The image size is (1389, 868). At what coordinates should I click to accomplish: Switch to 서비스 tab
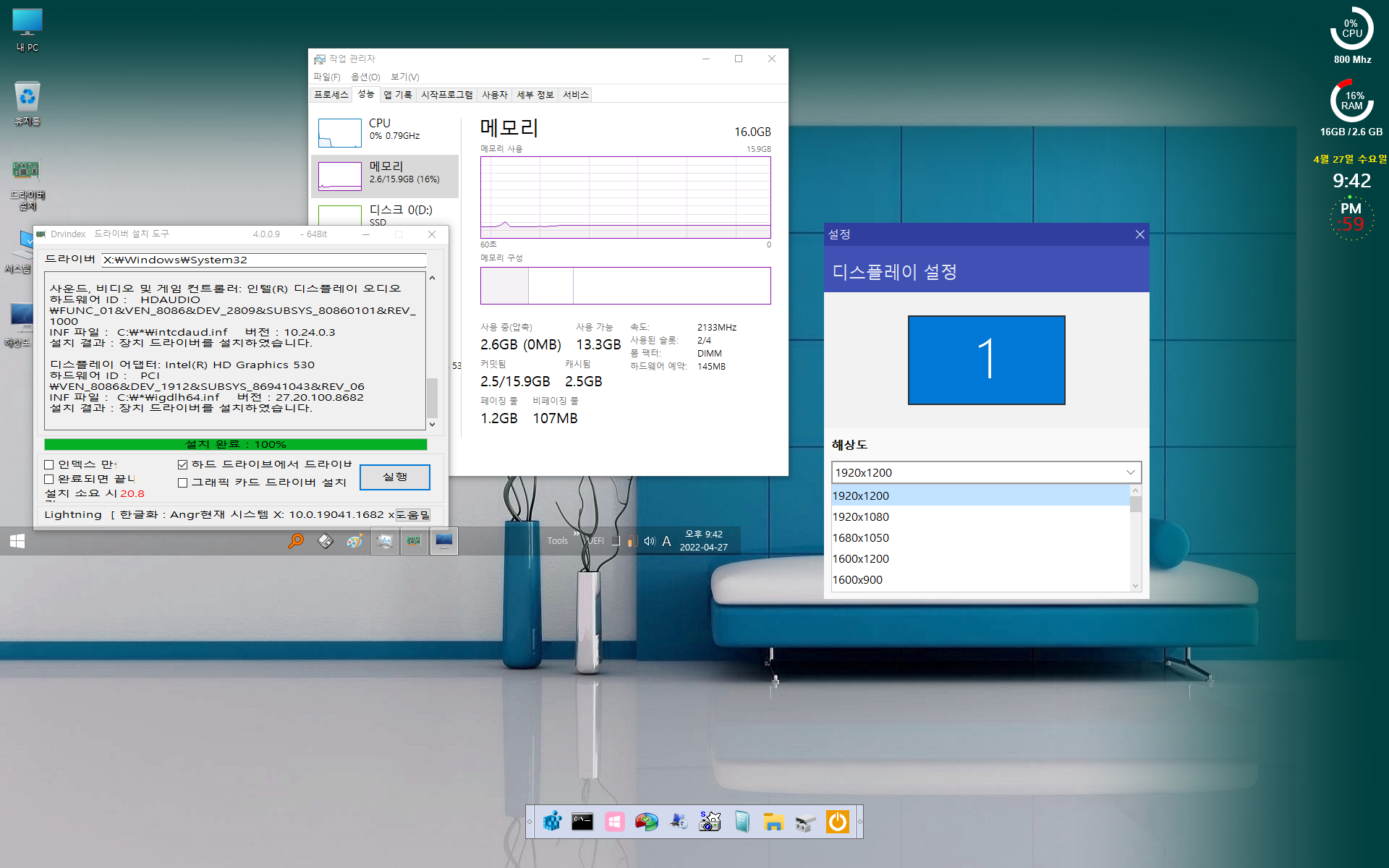click(575, 95)
